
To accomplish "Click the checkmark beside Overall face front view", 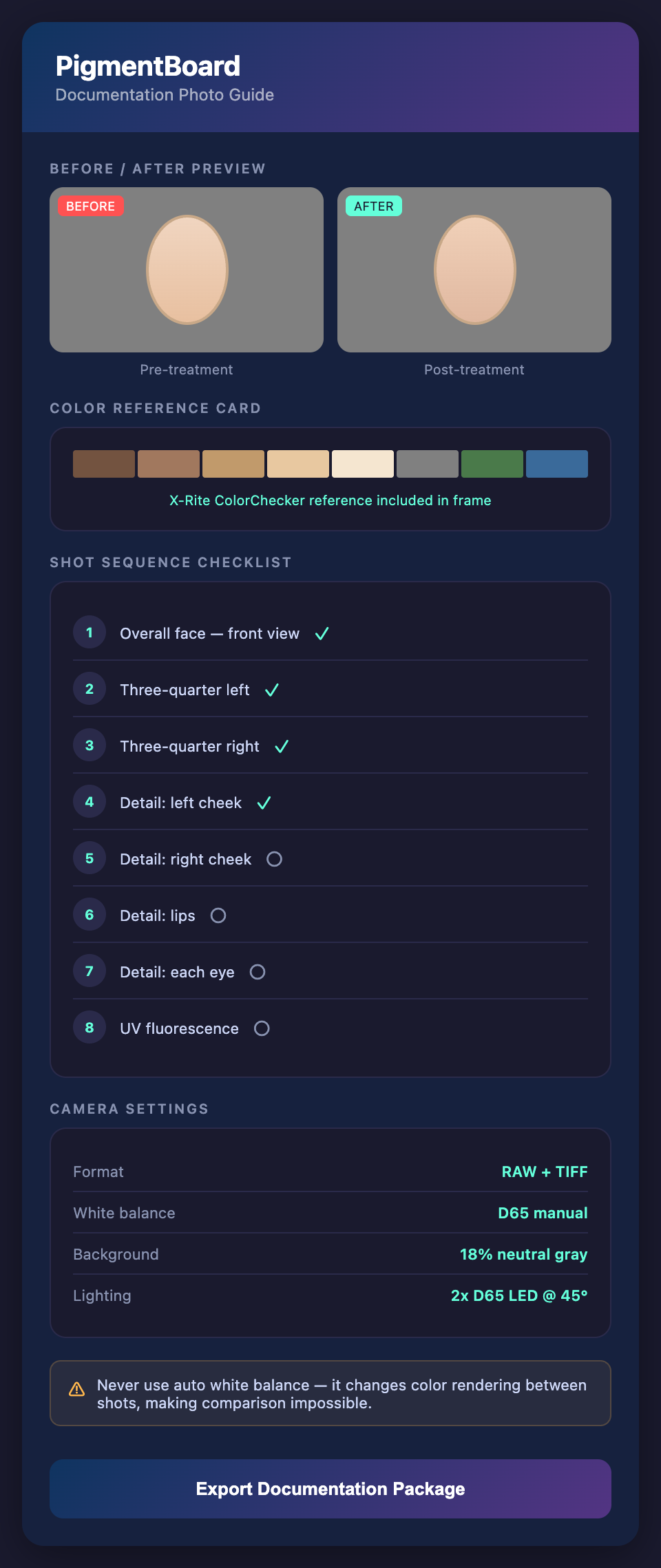I will (x=322, y=634).
